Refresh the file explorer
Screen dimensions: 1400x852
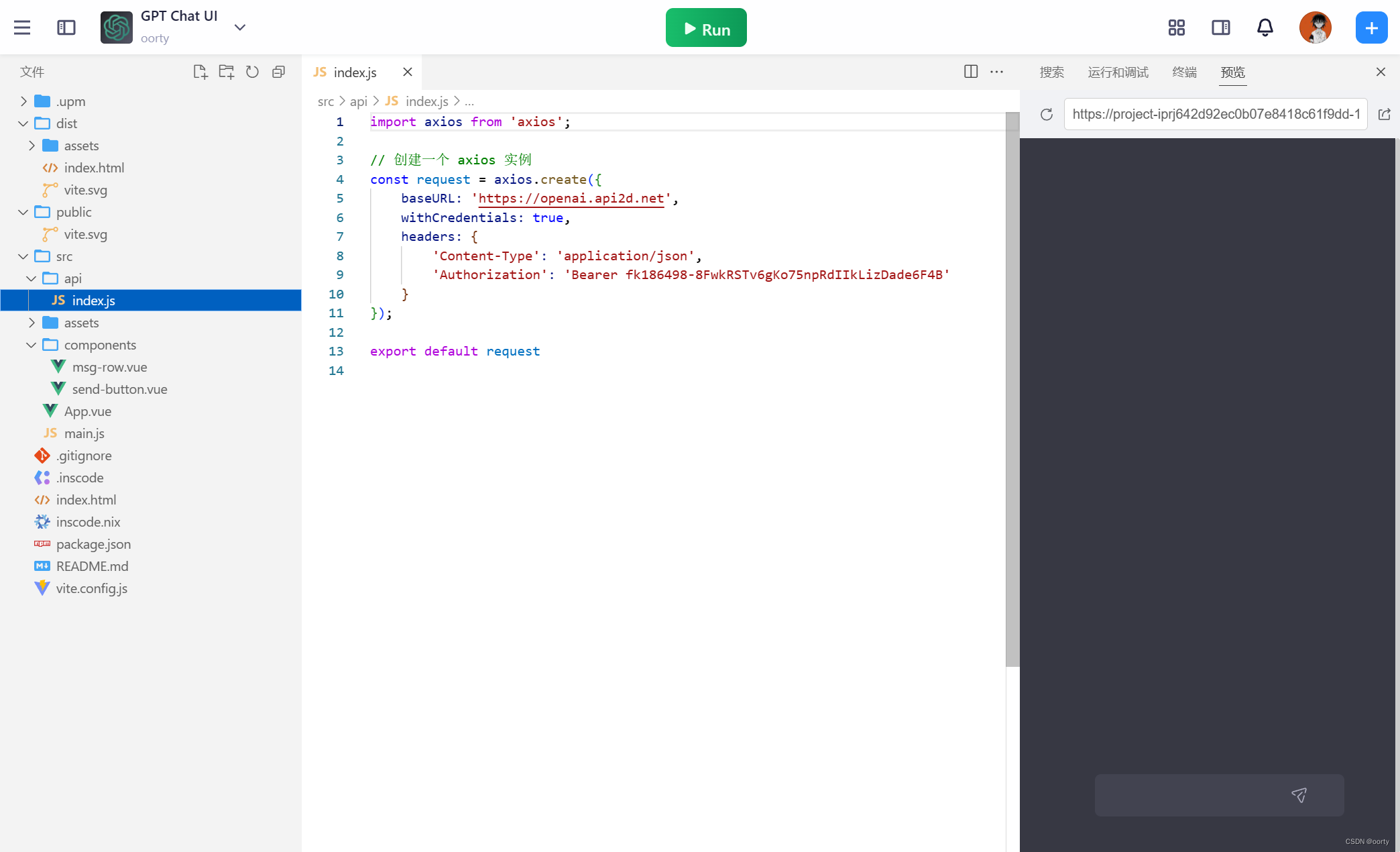point(252,72)
